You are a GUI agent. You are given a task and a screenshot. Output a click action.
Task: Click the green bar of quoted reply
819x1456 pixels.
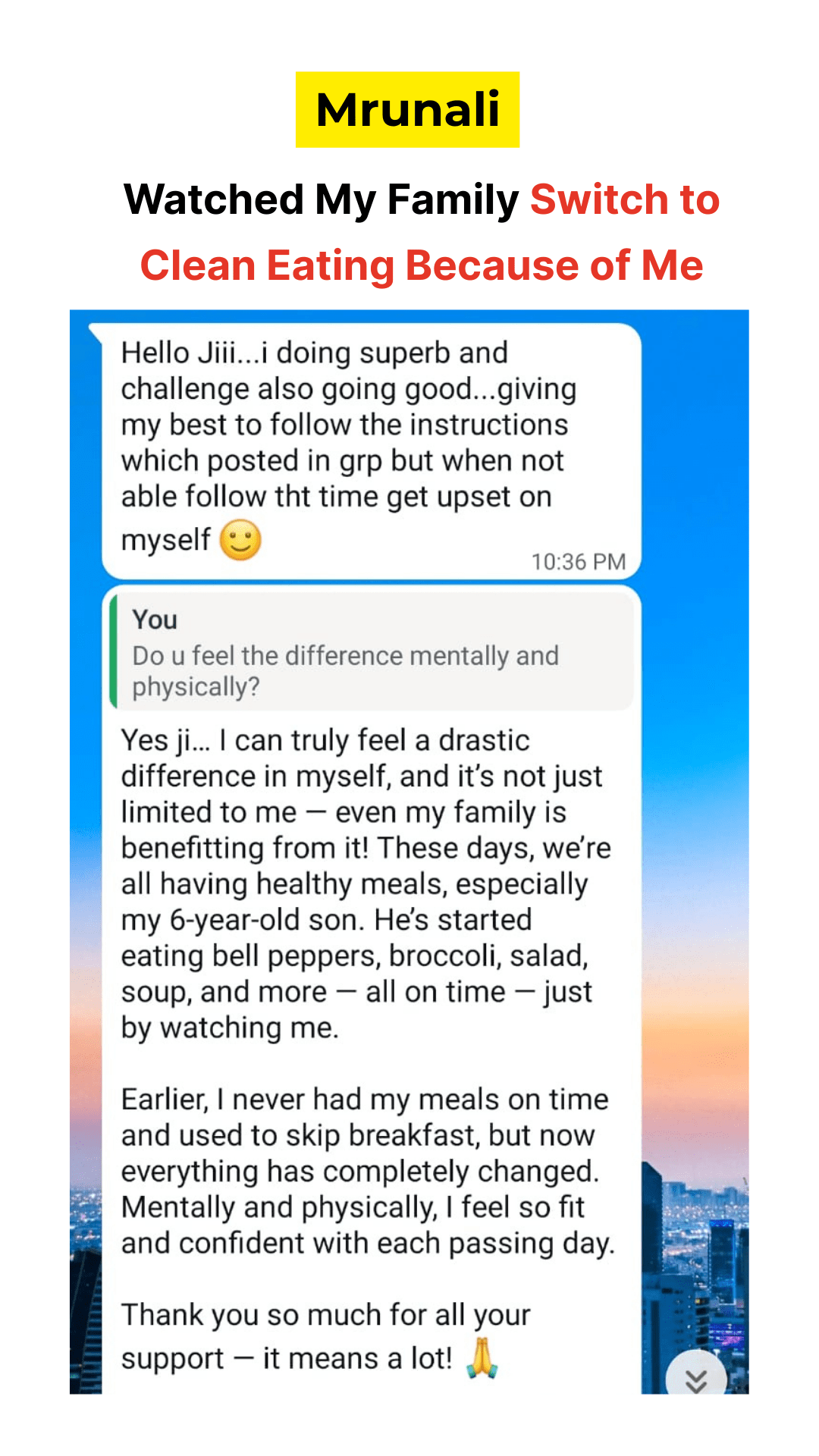pyautogui.click(x=114, y=651)
